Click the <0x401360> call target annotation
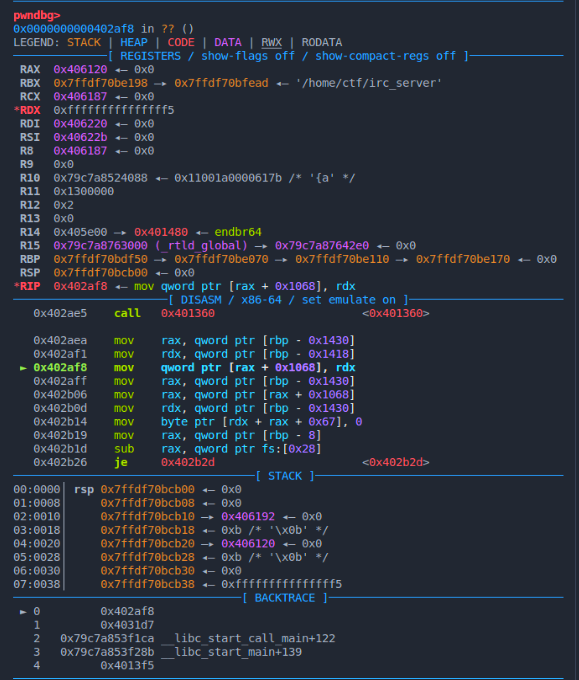 (396, 313)
